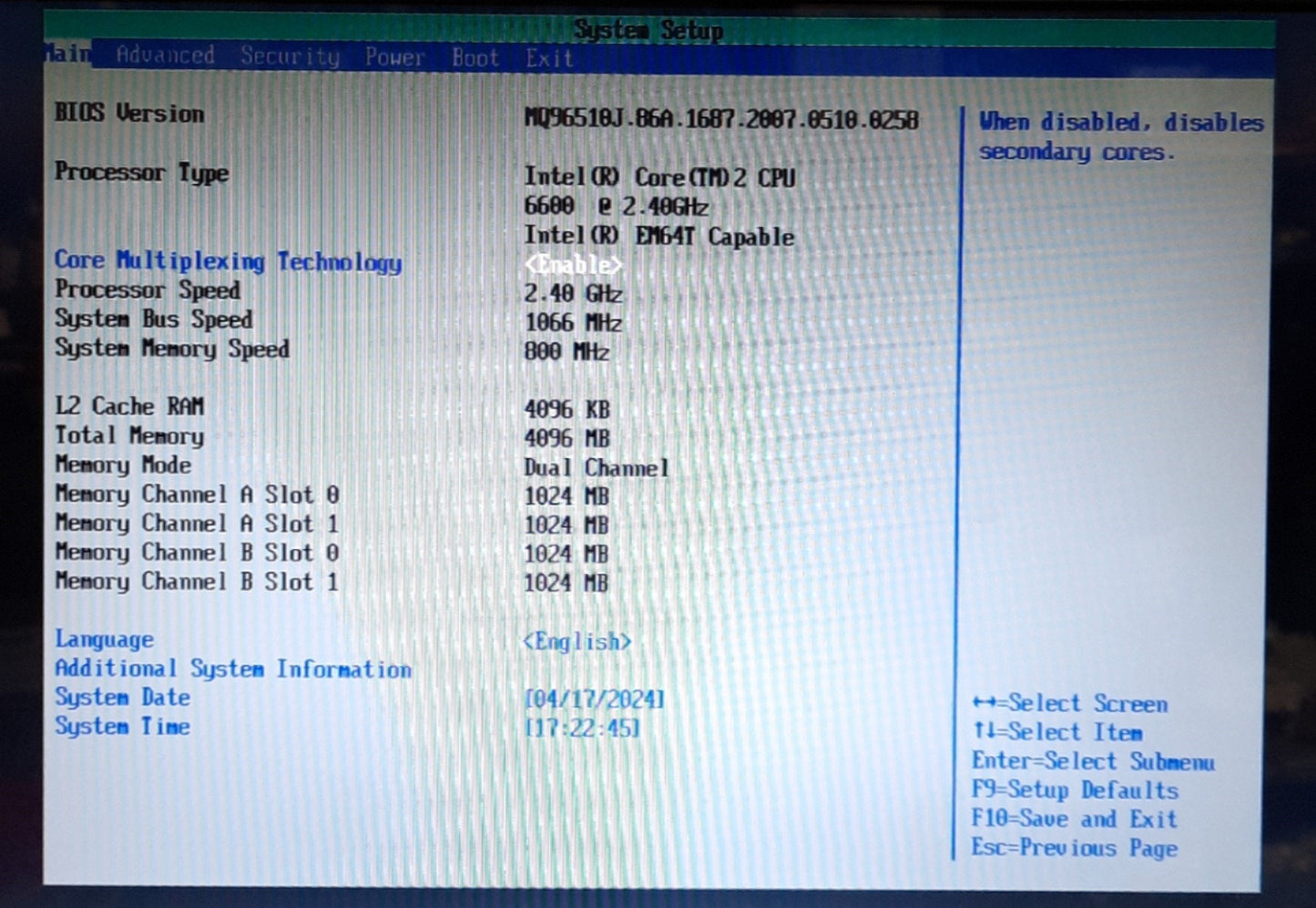This screenshot has width=1316, height=908.
Task: Select the System Time label
Action: click(x=123, y=726)
